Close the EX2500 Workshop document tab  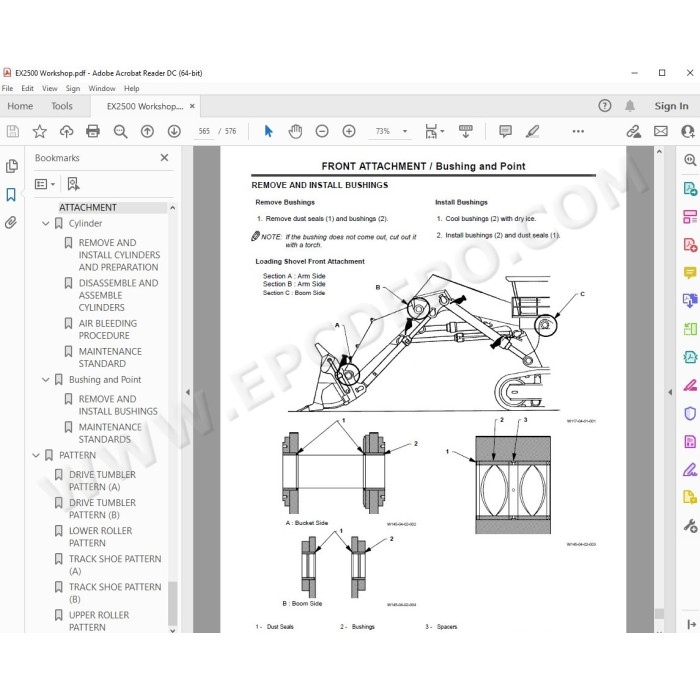(192, 106)
